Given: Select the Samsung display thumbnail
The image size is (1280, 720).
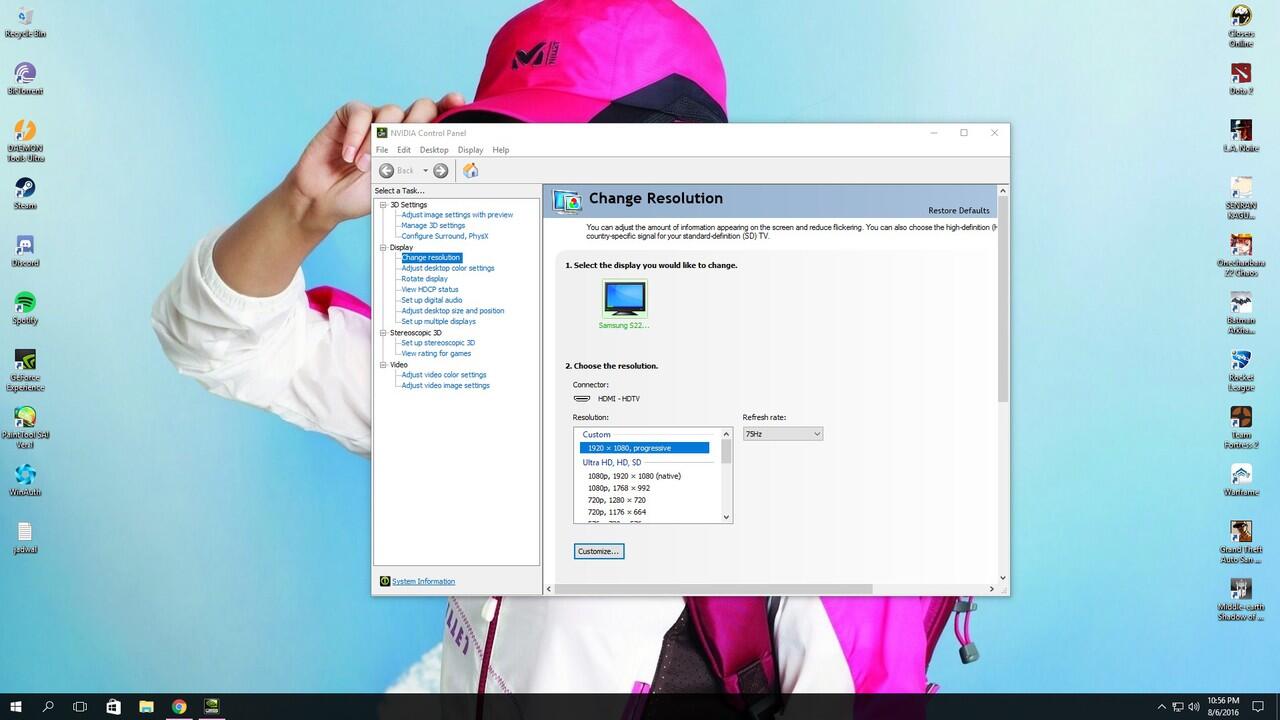Looking at the screenshot, I should [624, 298].
